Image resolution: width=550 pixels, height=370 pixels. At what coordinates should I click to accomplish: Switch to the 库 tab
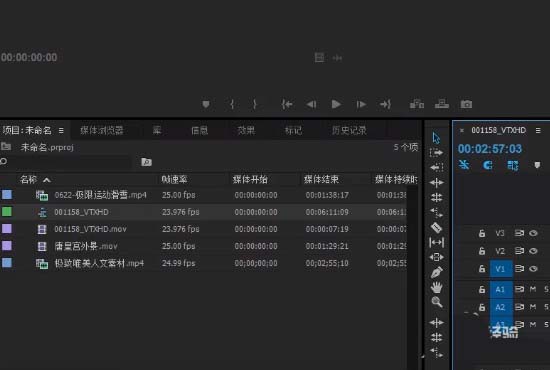157,130
